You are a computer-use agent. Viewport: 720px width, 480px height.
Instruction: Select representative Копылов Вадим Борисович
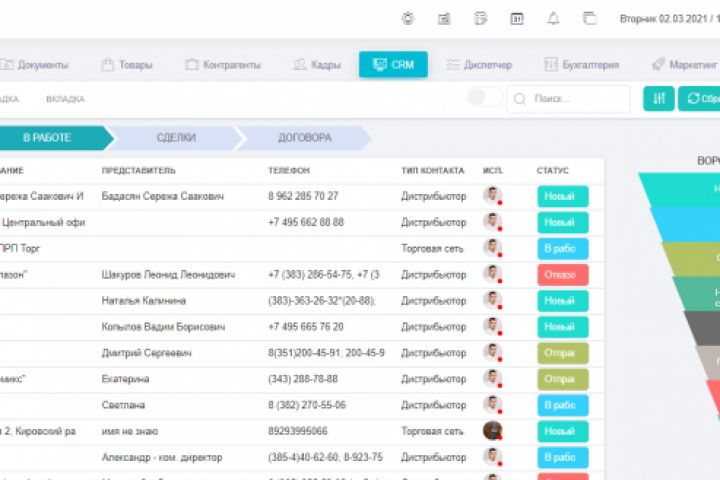[163, 327]
